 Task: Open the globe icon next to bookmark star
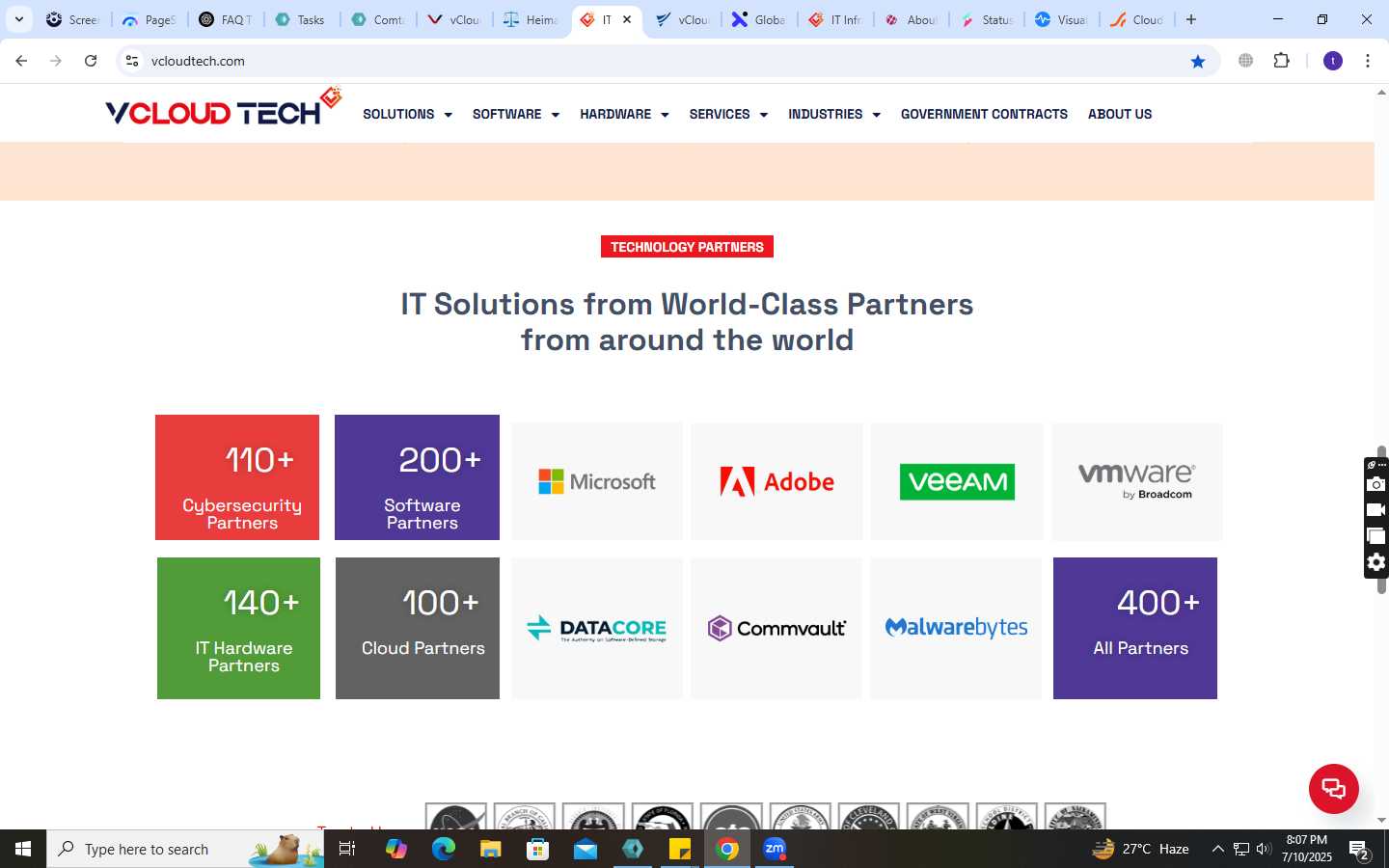(x=1246, y=61)
